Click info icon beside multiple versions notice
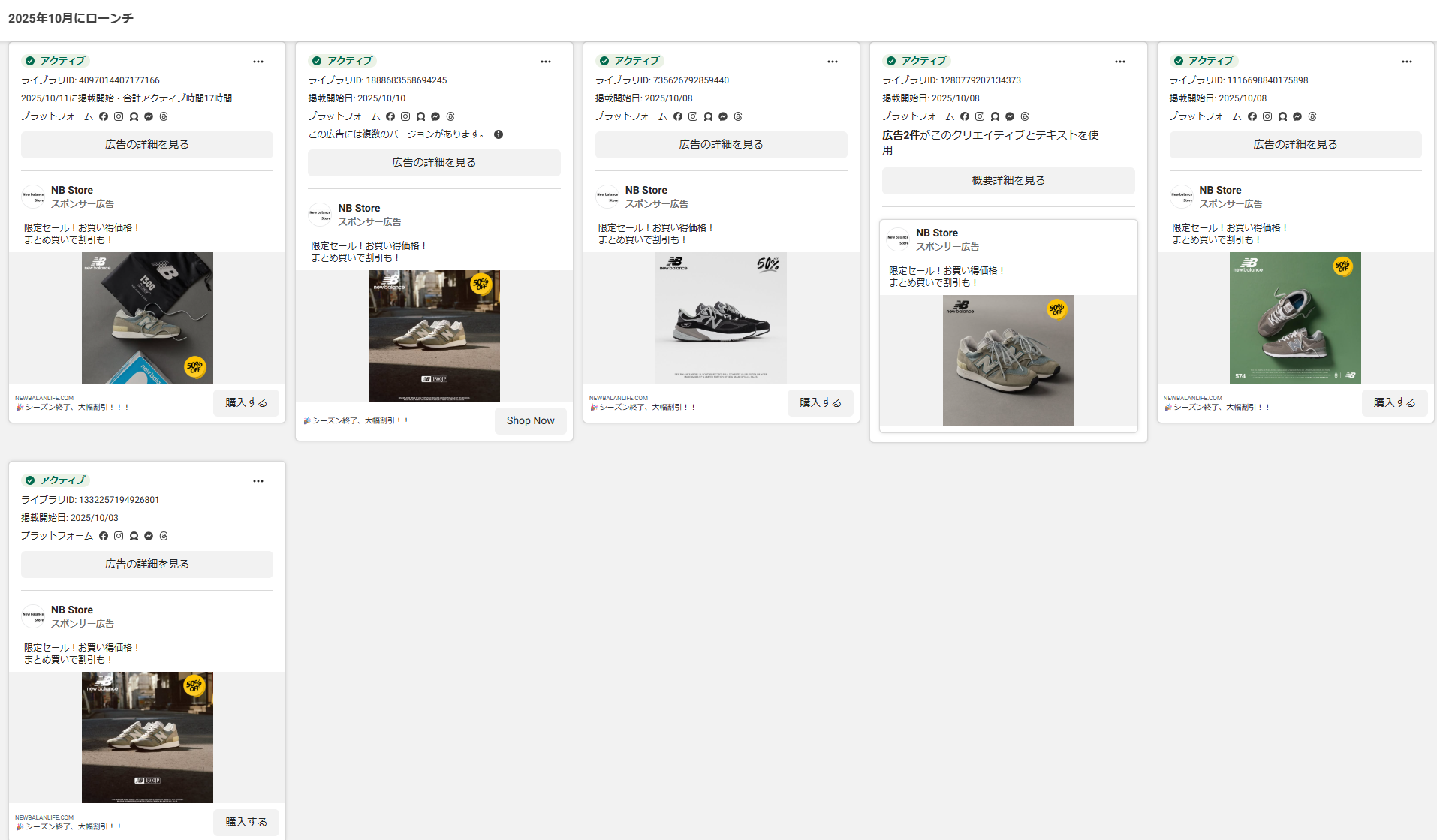Screen dimensions: 1437x840 pyautogui.click(x=499, y=134)
